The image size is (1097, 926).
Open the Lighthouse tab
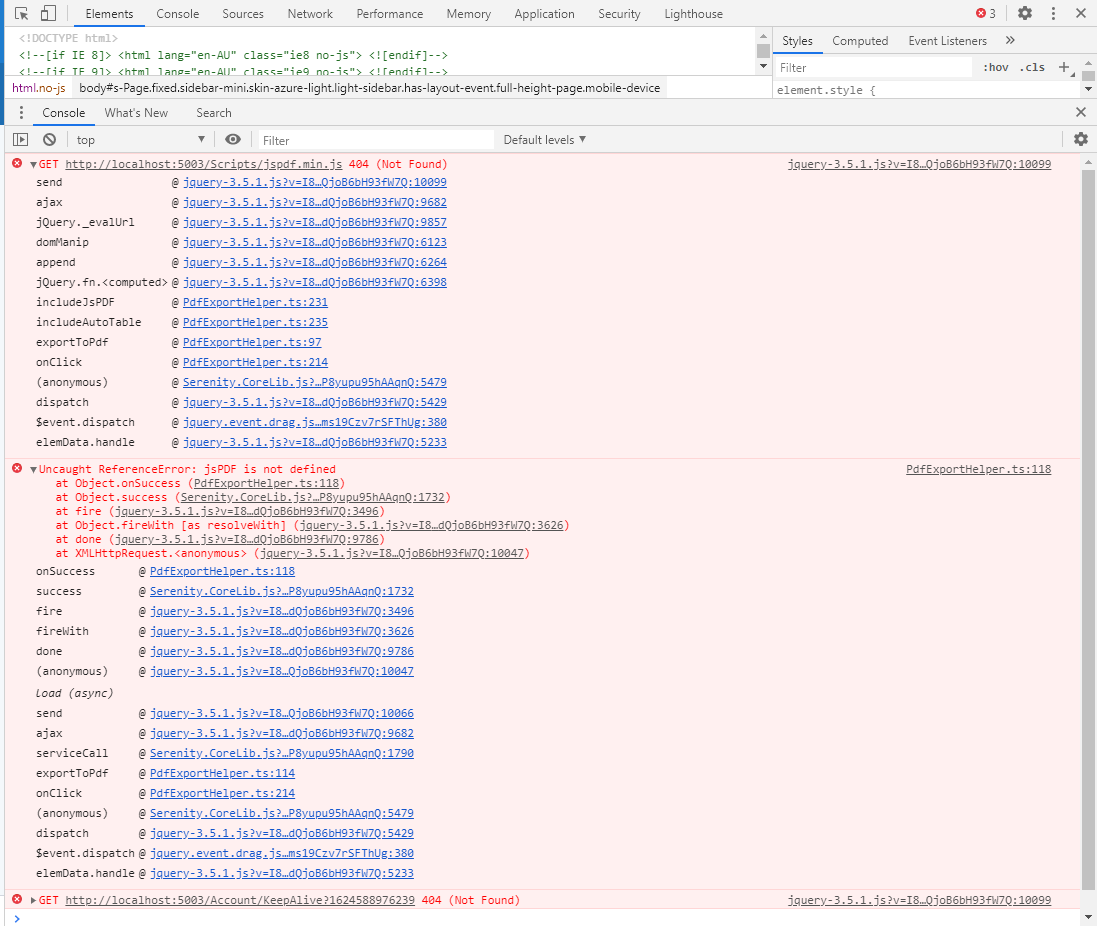click(x=693, y=14)
